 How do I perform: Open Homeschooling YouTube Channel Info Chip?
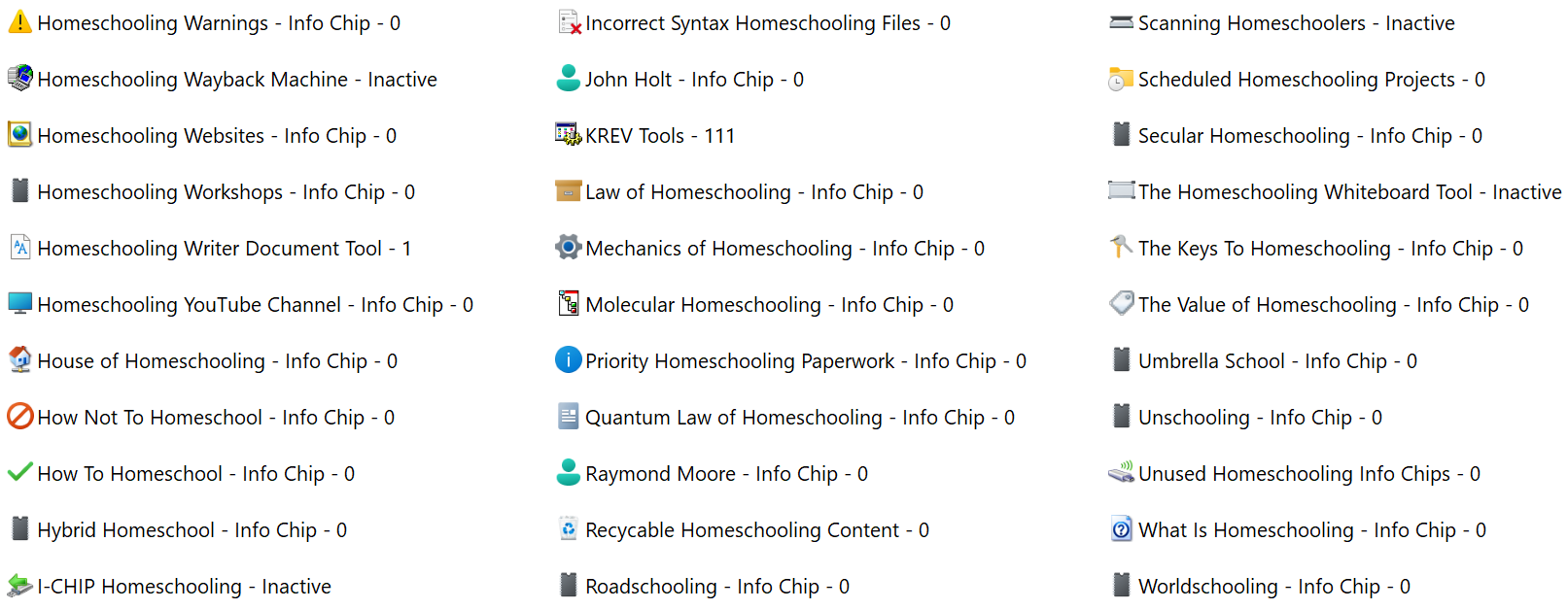pyautogui.click(x=255, y=305)
